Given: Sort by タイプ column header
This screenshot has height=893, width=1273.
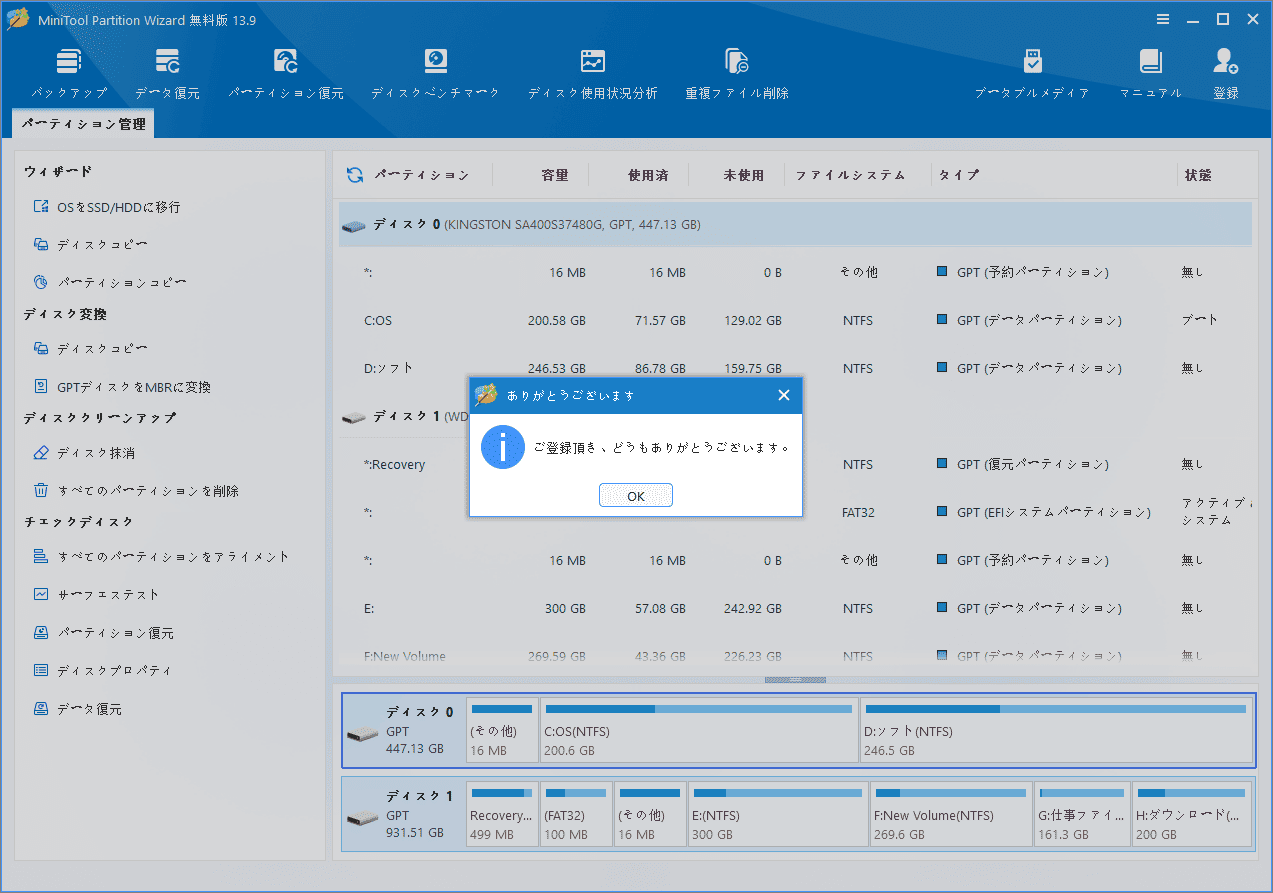Looking at the screenshot, I should click(958, 175).
